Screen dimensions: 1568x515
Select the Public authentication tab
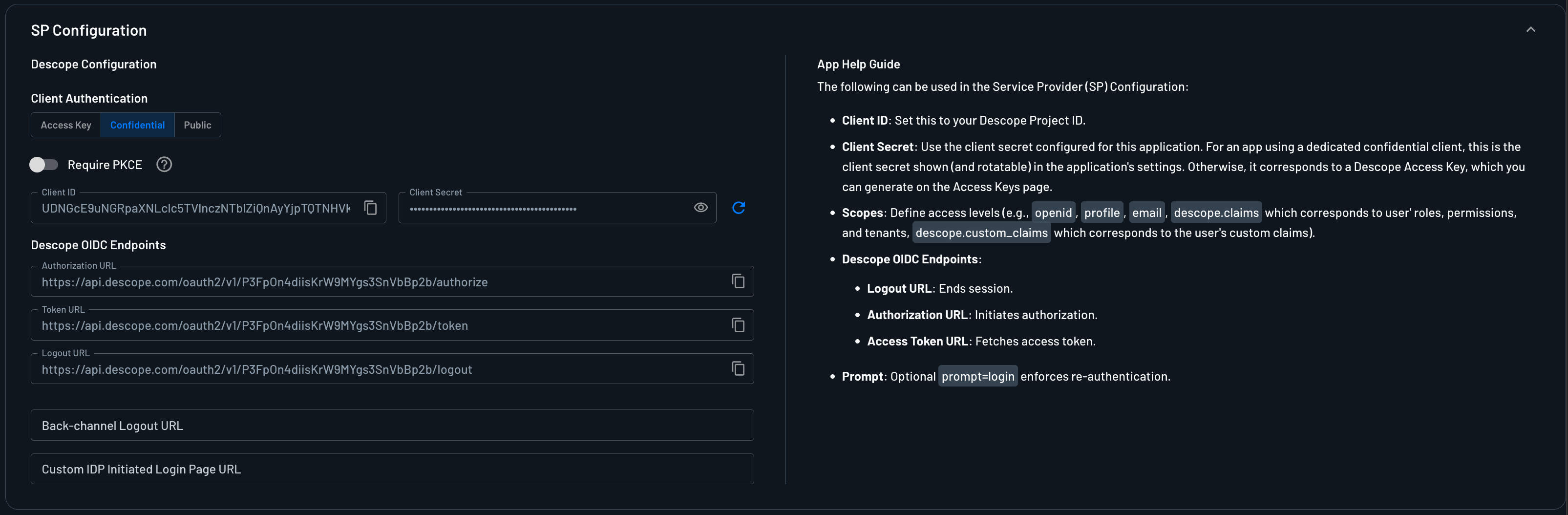198,125
